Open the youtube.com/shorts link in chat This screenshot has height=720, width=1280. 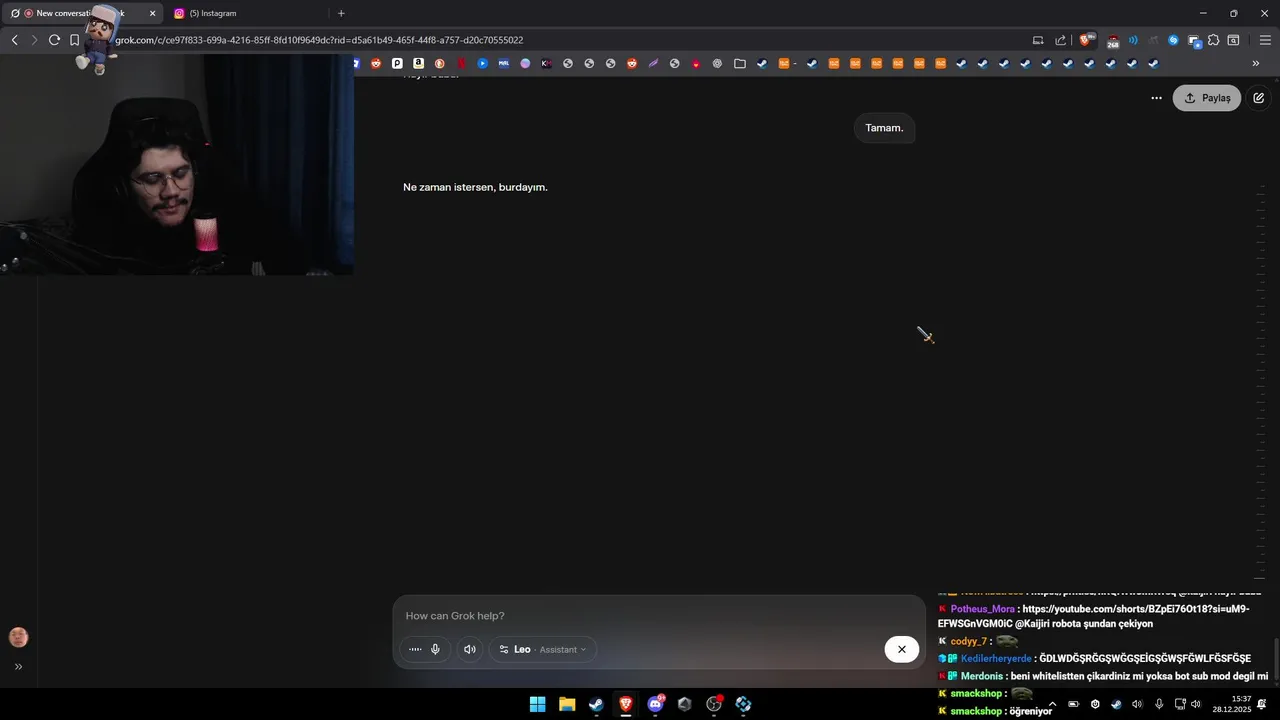[1093, 616]
